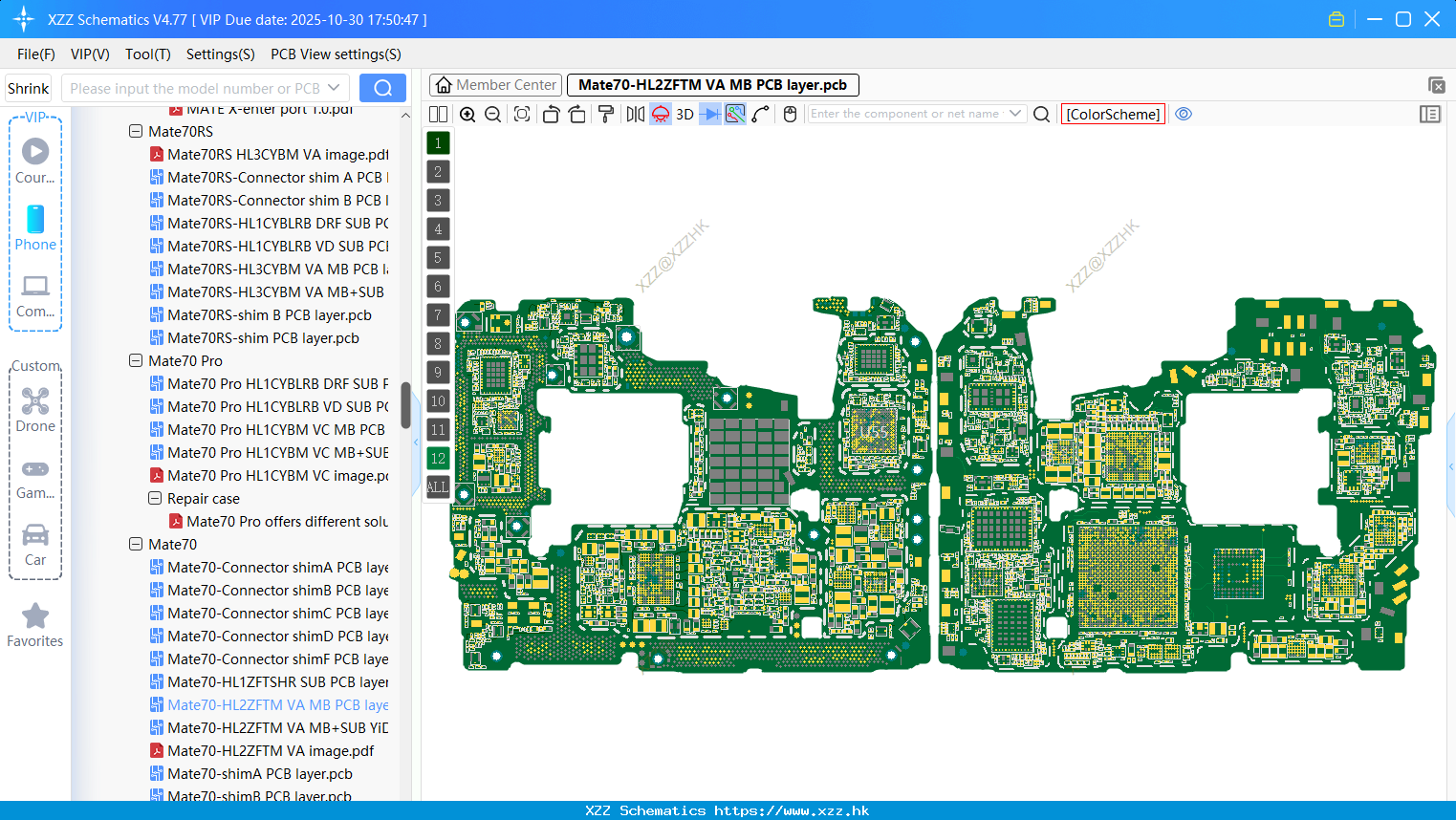Select the Car category

[35, 544]
